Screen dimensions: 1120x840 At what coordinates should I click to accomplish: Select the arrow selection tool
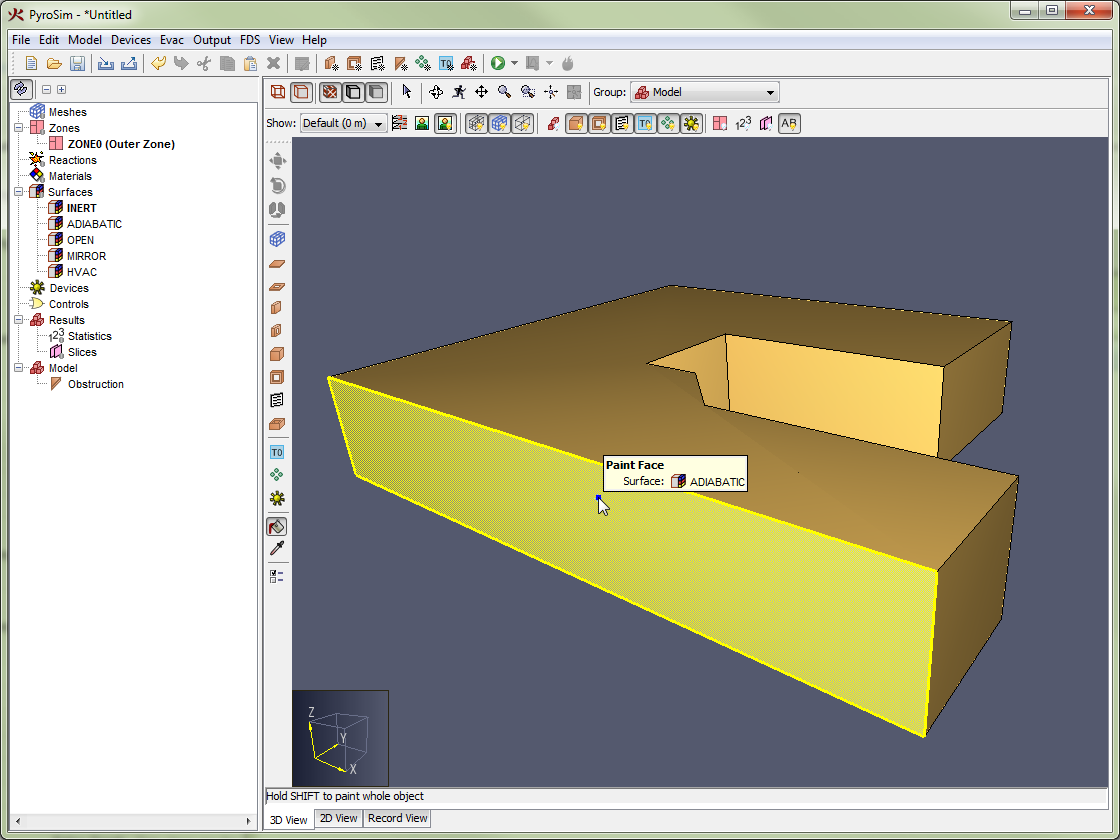click(x=407, y=92)
